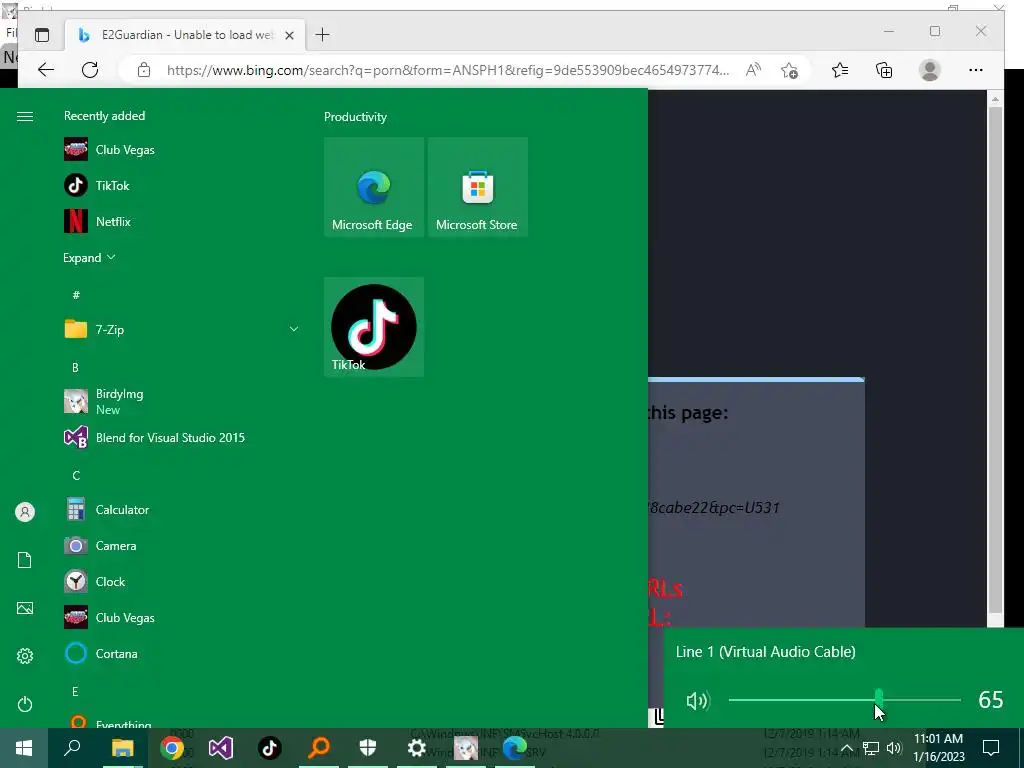
Task: Open the orange search app on taskbar
Action: 319,748
